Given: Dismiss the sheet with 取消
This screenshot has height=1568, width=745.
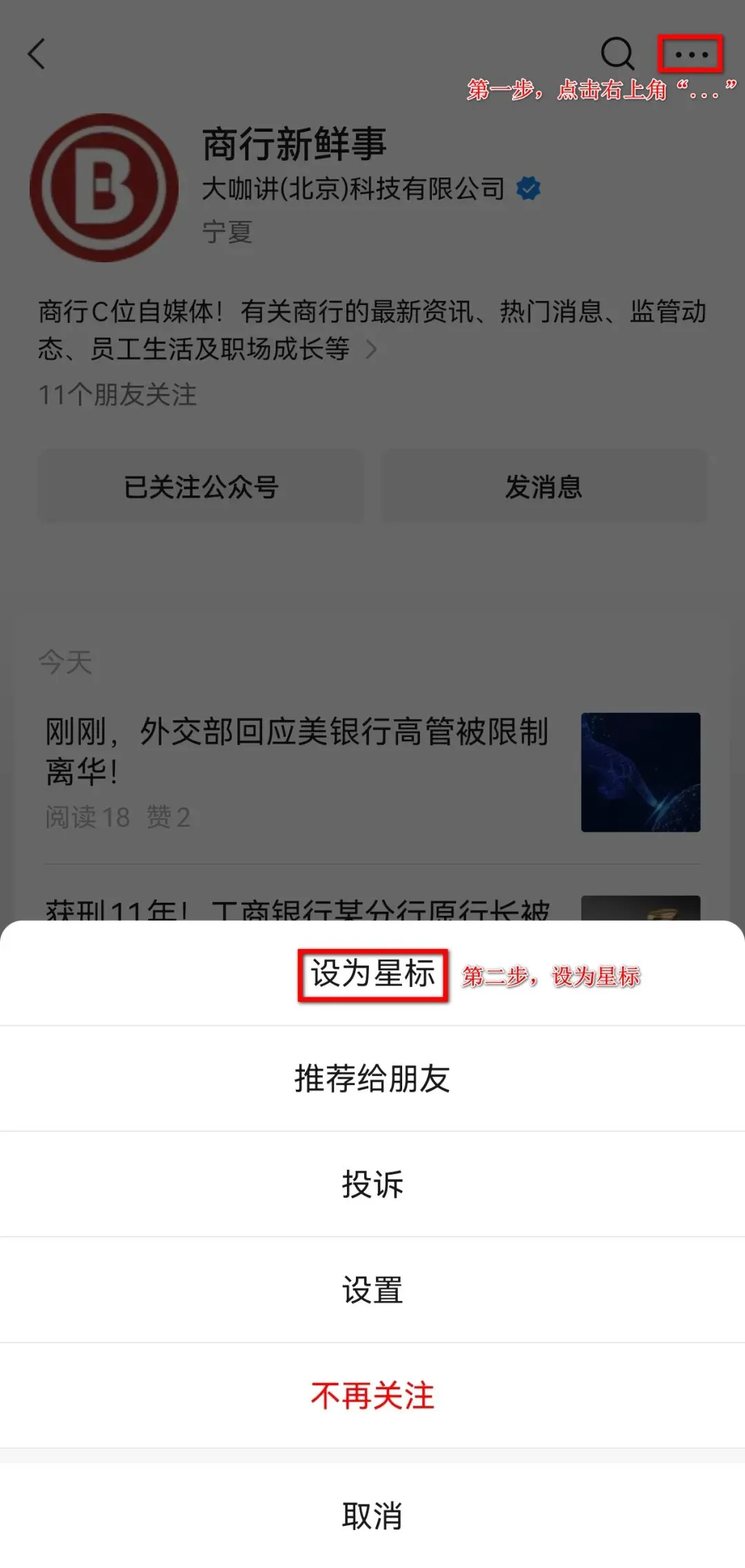Looking at the screenshot, I should [372, 1516].
